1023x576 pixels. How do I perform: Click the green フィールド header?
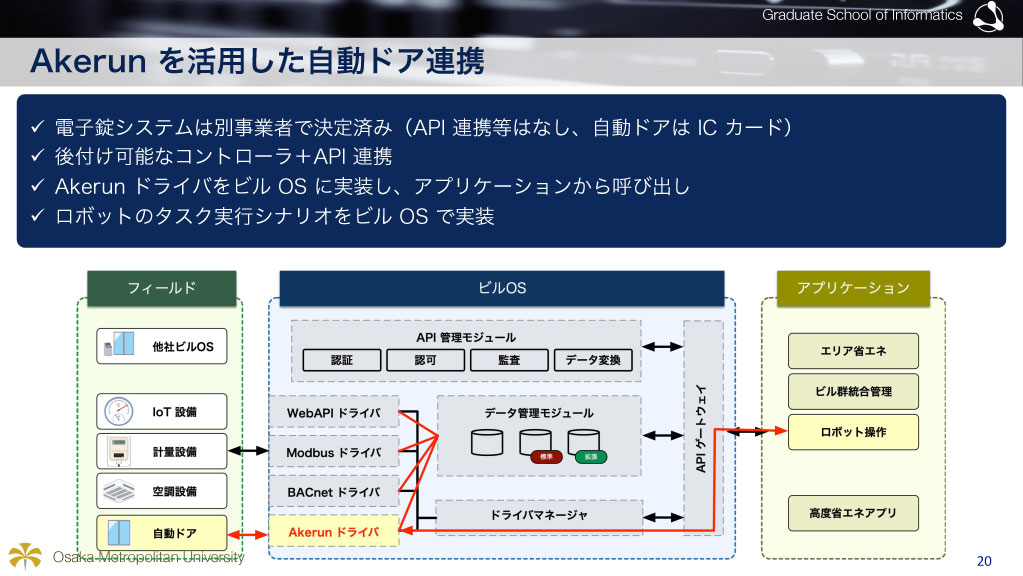(162, 288)
